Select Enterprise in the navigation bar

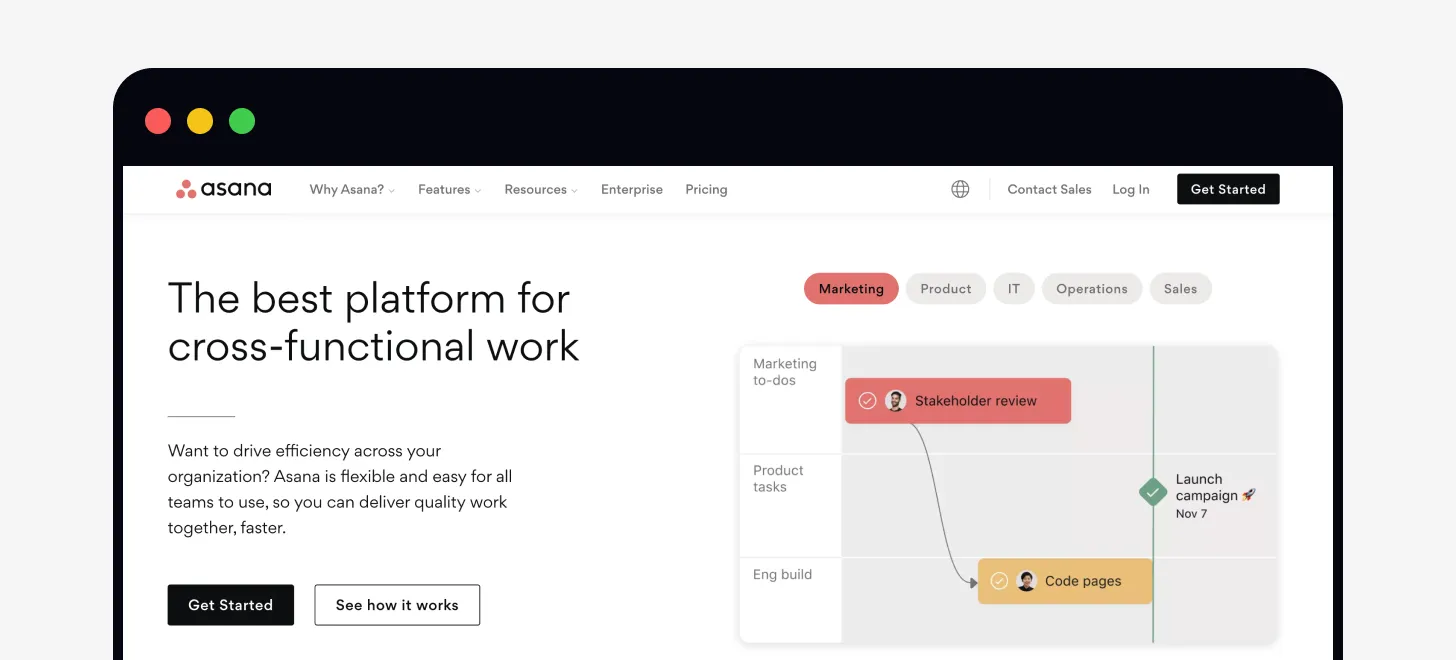point(632,189)
